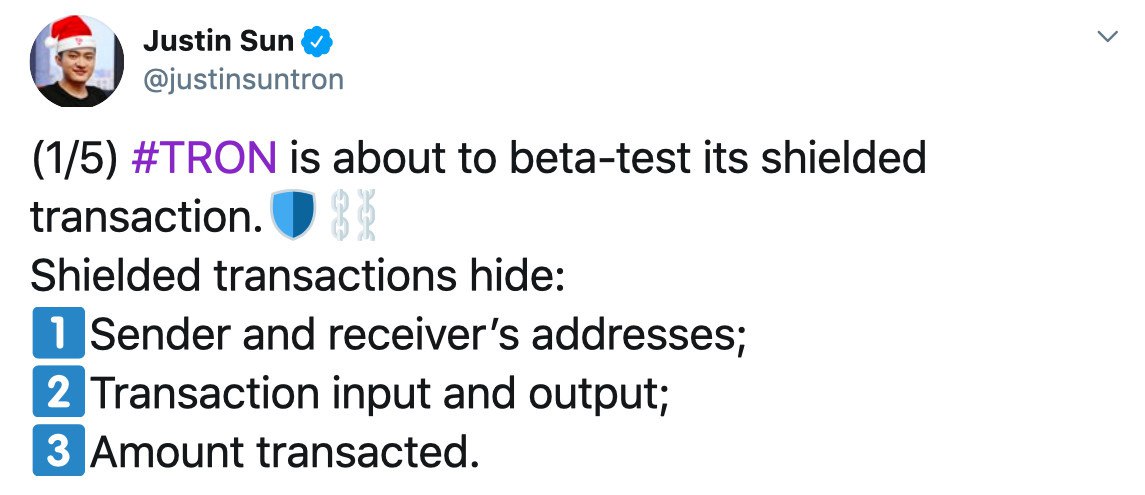
Task: Click the blue shield emoji
Action: [293, 215]
